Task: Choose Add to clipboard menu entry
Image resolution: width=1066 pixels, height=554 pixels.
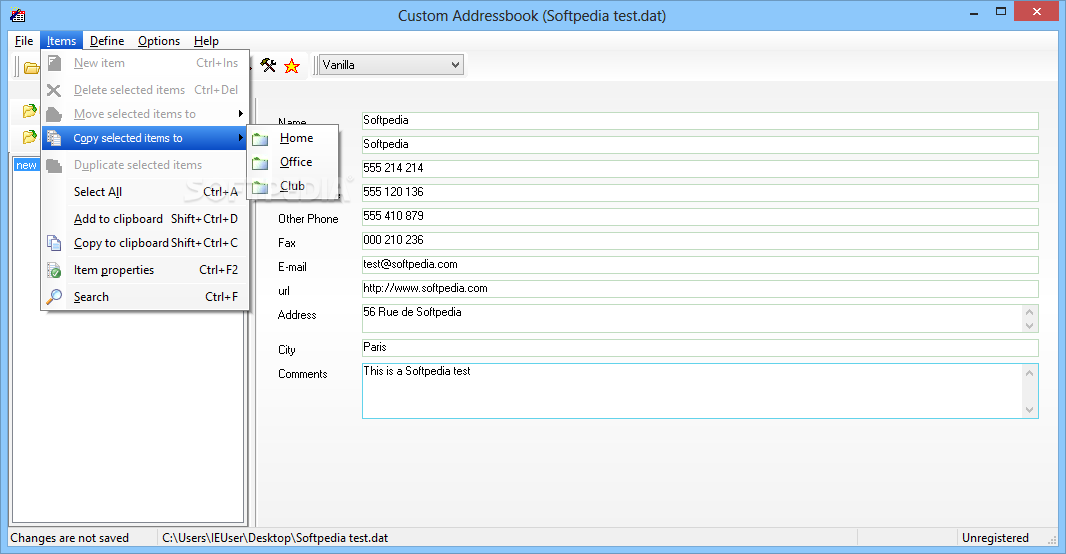Action: [x=145, y=219]
